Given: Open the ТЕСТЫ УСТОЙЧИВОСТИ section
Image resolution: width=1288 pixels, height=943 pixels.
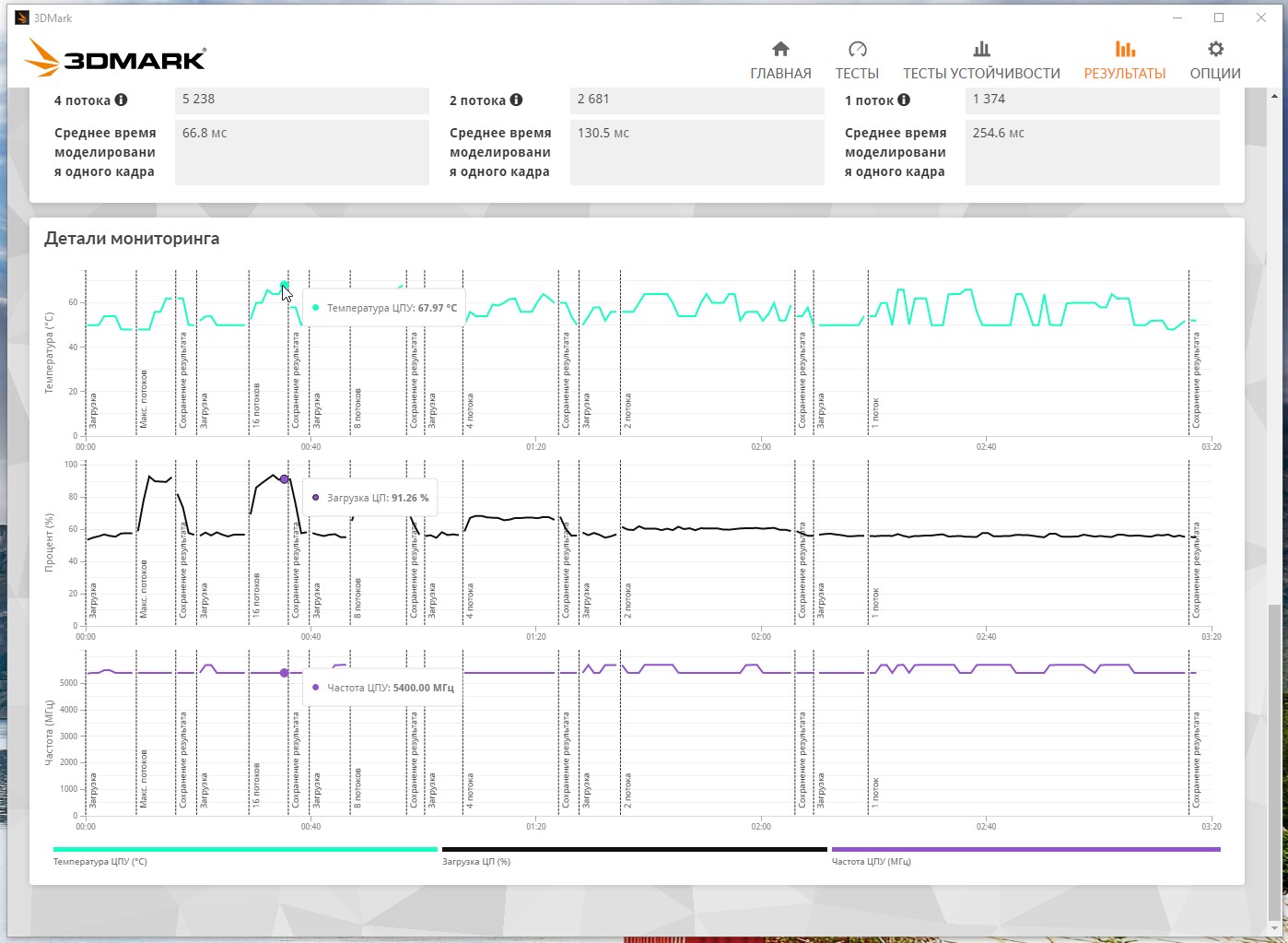Looking at the screenshot, I should point(981,61).
